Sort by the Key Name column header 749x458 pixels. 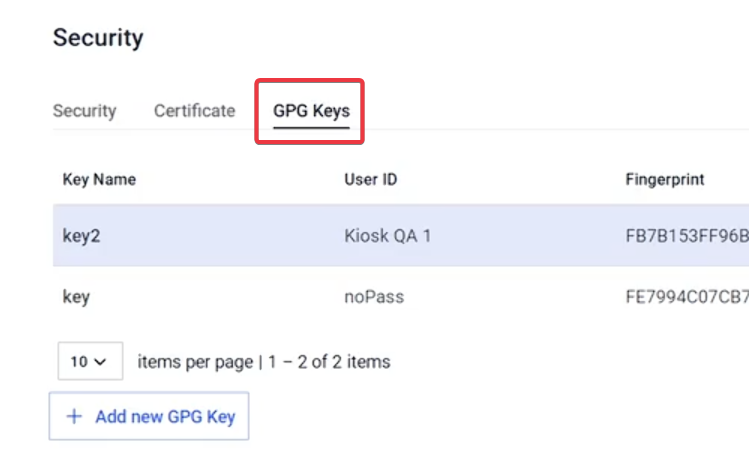point(99,180)
